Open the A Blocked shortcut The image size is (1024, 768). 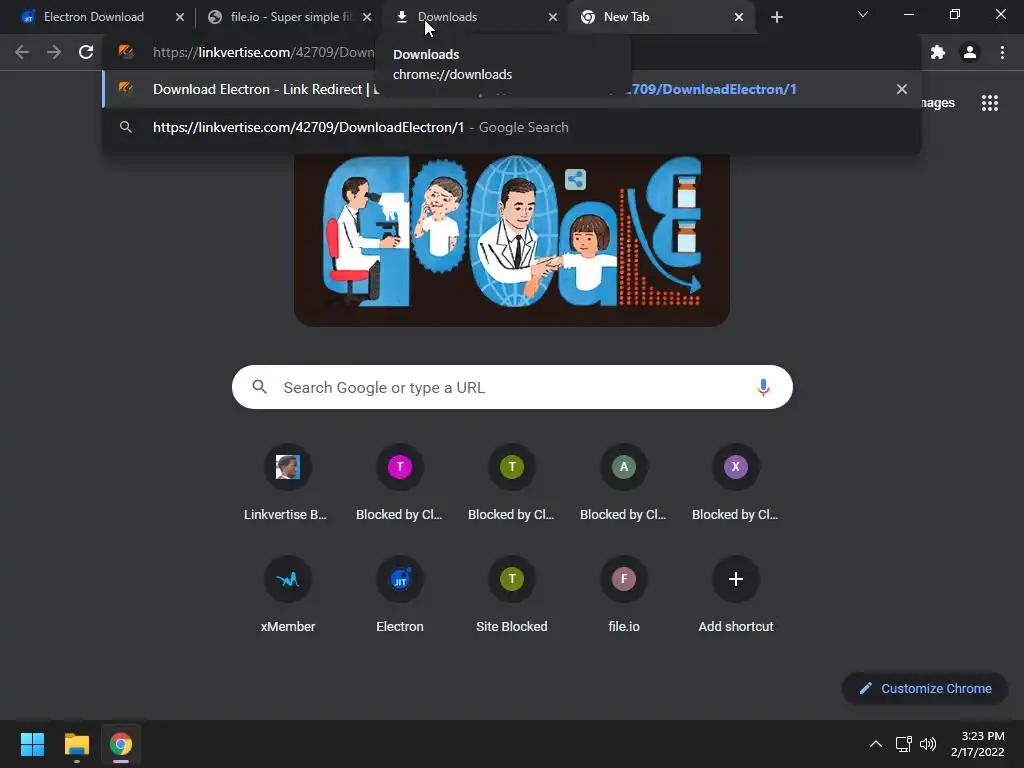[x=624, y=483]
